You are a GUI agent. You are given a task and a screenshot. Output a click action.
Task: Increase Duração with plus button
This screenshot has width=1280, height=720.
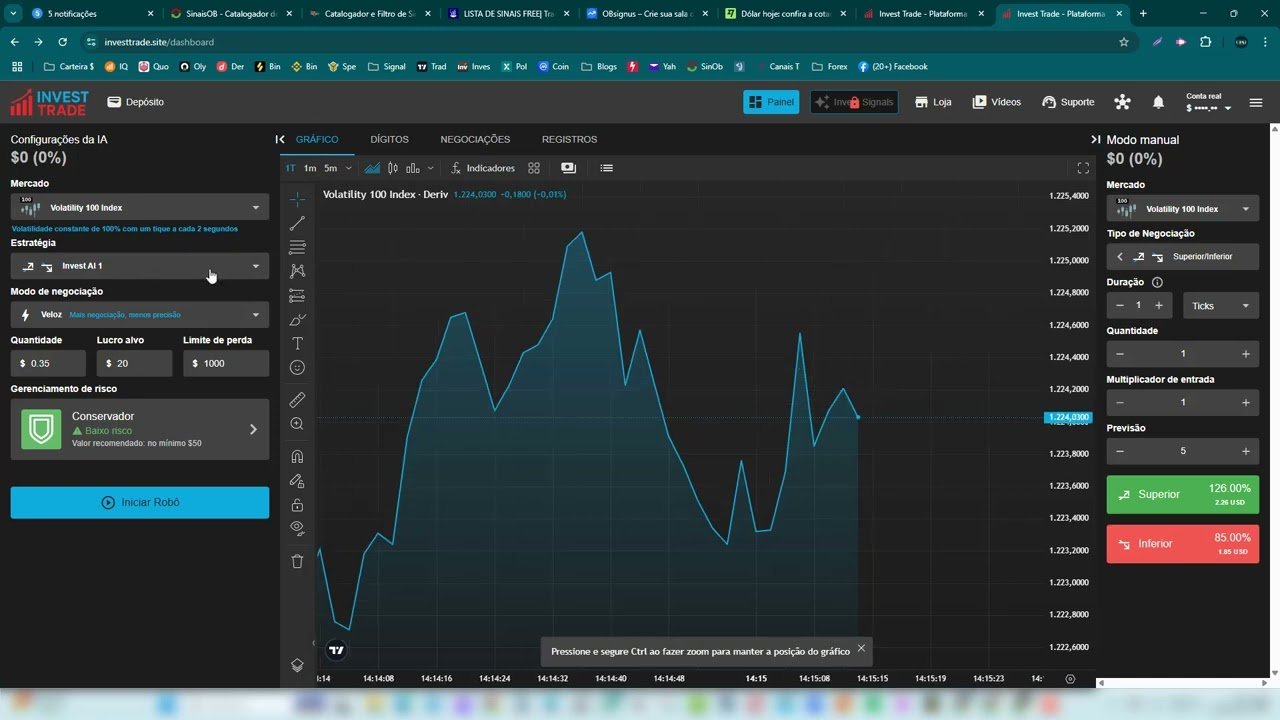pos(1159,305)
